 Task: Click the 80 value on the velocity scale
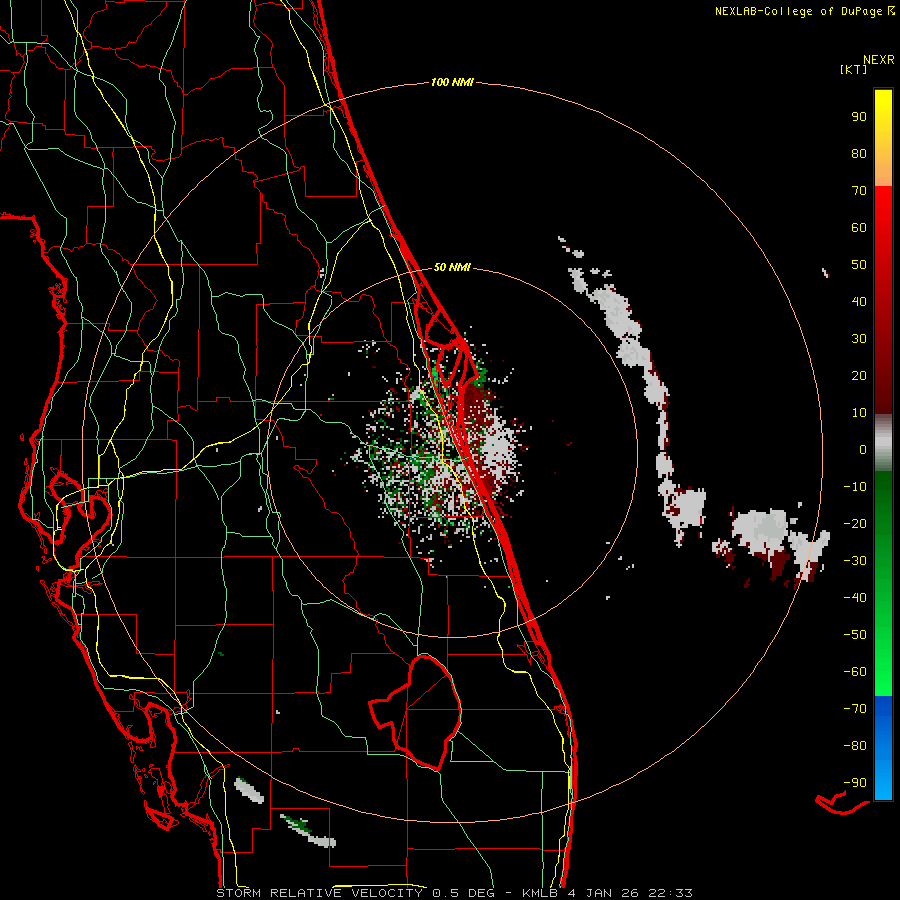pyautogui.click(x=859, y=153)
